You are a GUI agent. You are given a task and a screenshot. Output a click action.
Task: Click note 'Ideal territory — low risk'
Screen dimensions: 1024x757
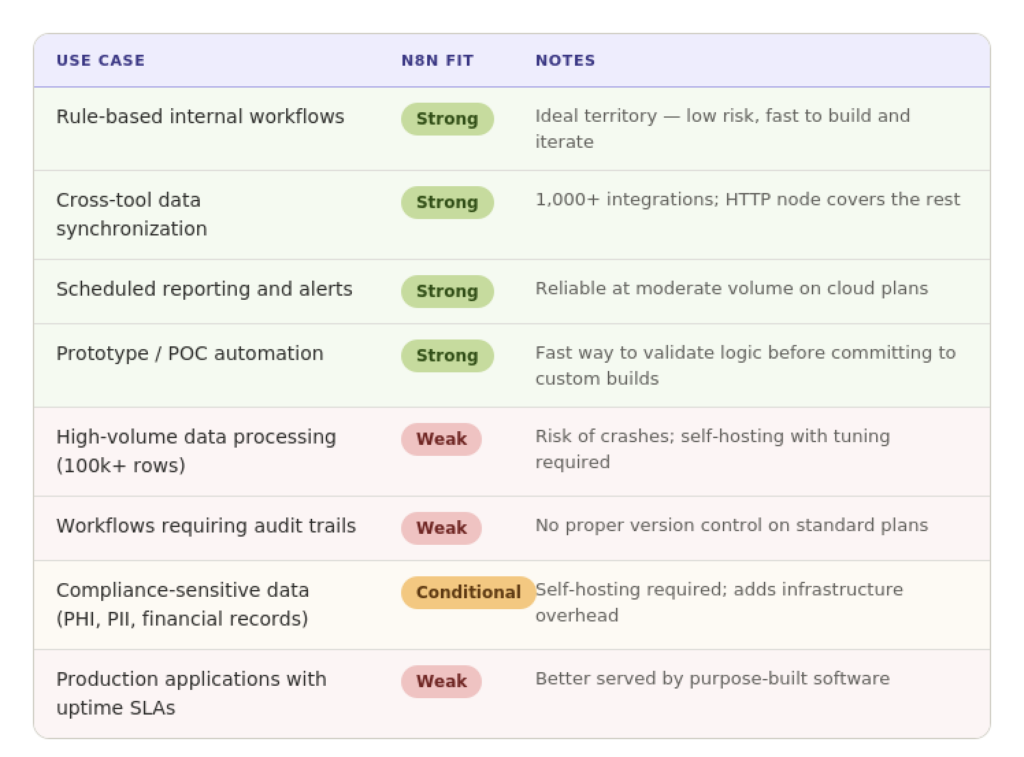coord(722,129)
